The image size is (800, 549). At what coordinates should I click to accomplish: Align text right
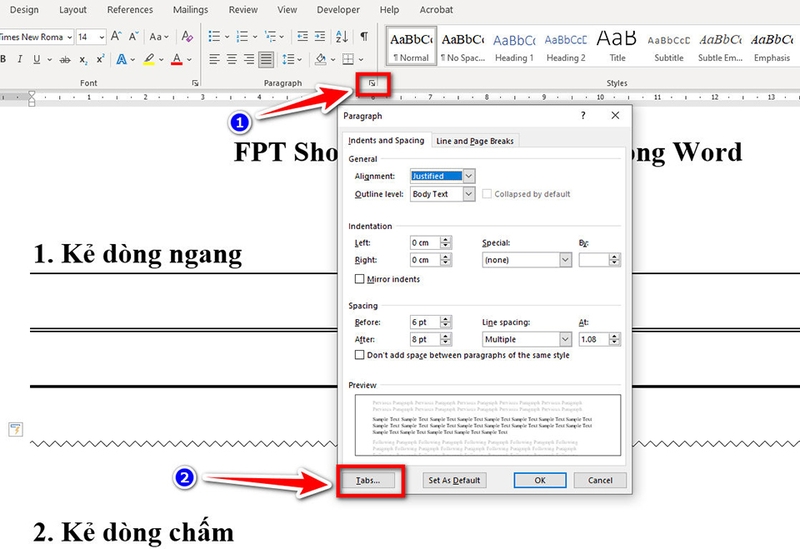coord(249,59)
